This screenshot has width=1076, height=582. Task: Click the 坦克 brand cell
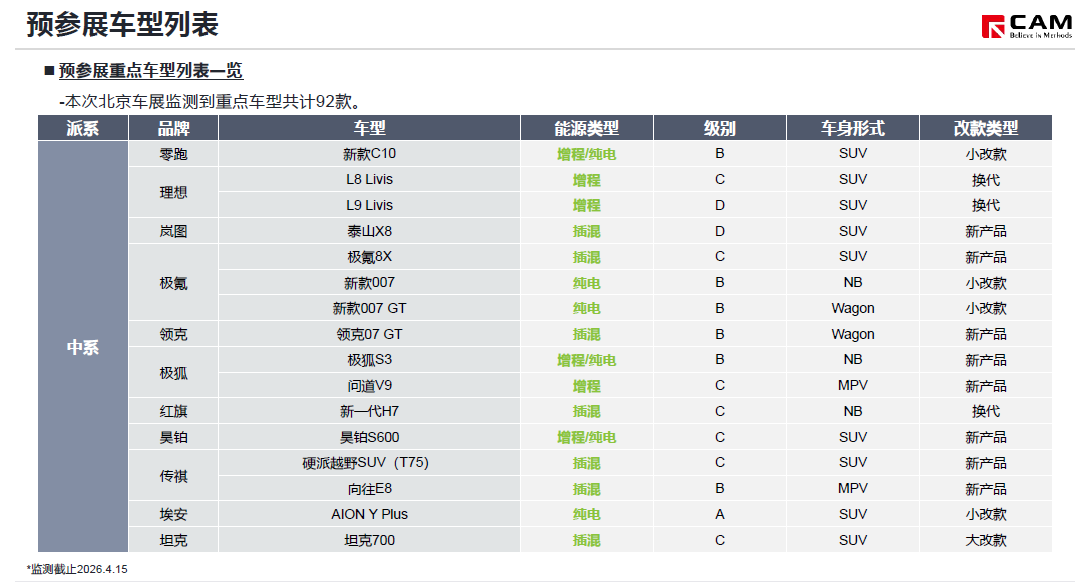pos(173,540)
